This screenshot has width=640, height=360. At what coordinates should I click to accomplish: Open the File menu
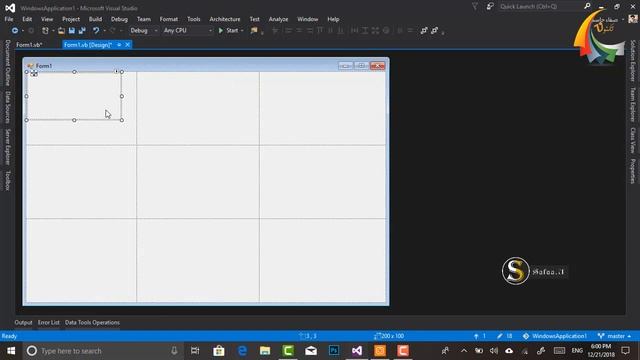(x=9, y=19)
